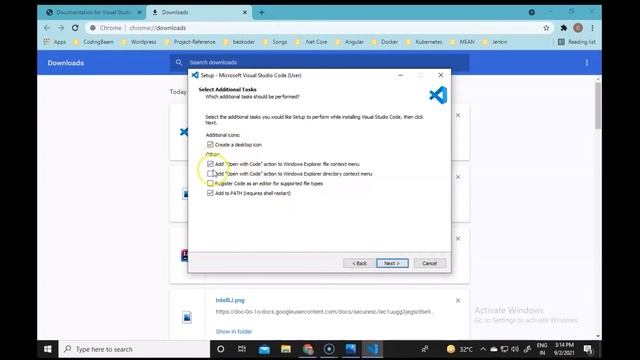
Task: Close the Documentation for Visual Studio tab
Action: [140, 12]
